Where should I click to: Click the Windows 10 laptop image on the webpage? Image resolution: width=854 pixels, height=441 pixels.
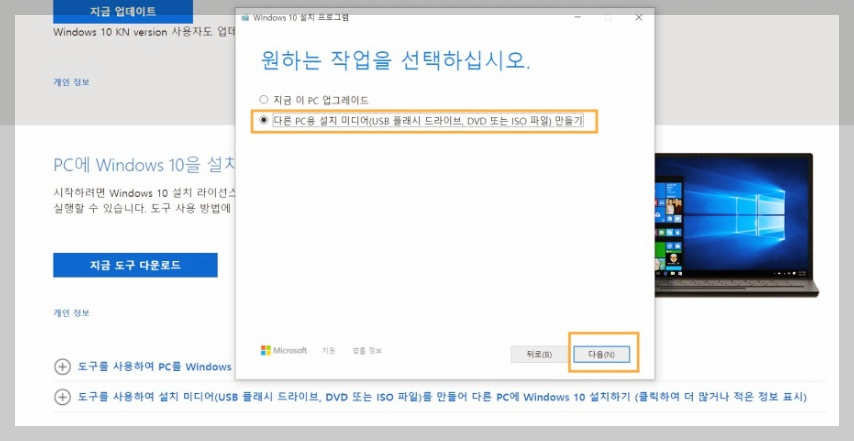pos(736,225)
